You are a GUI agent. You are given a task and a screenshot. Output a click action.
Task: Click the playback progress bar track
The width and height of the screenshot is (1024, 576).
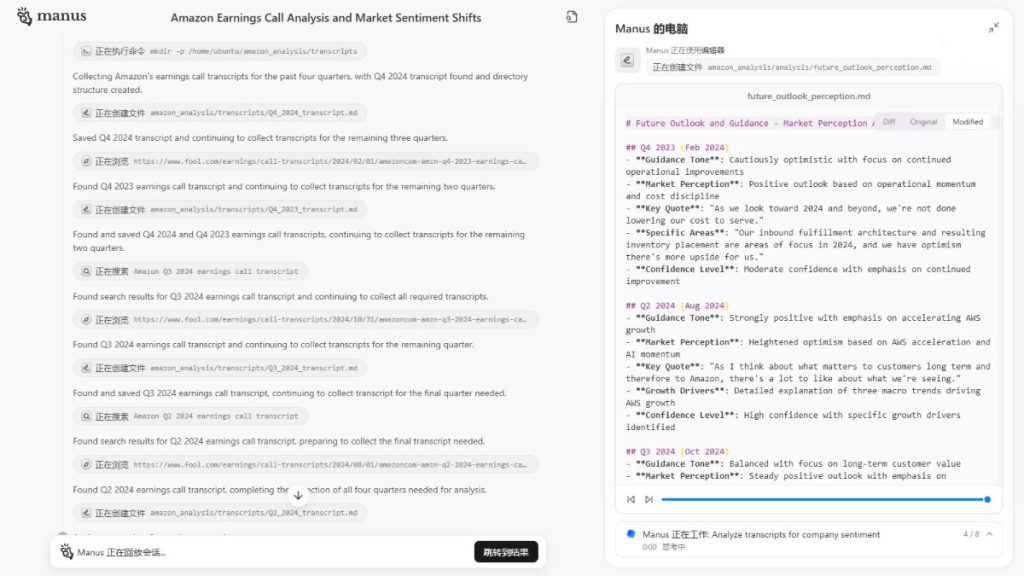coord(823,500)
